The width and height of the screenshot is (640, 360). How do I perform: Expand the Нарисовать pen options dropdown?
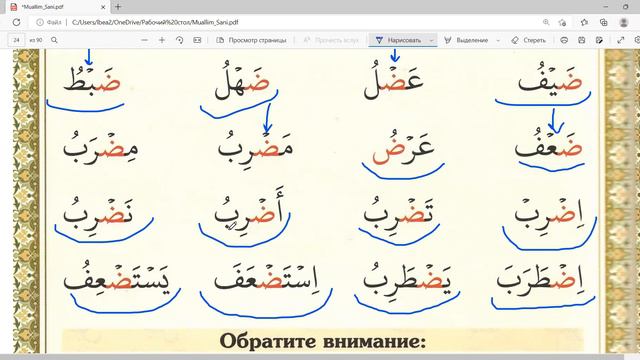[x=431, y=40]
